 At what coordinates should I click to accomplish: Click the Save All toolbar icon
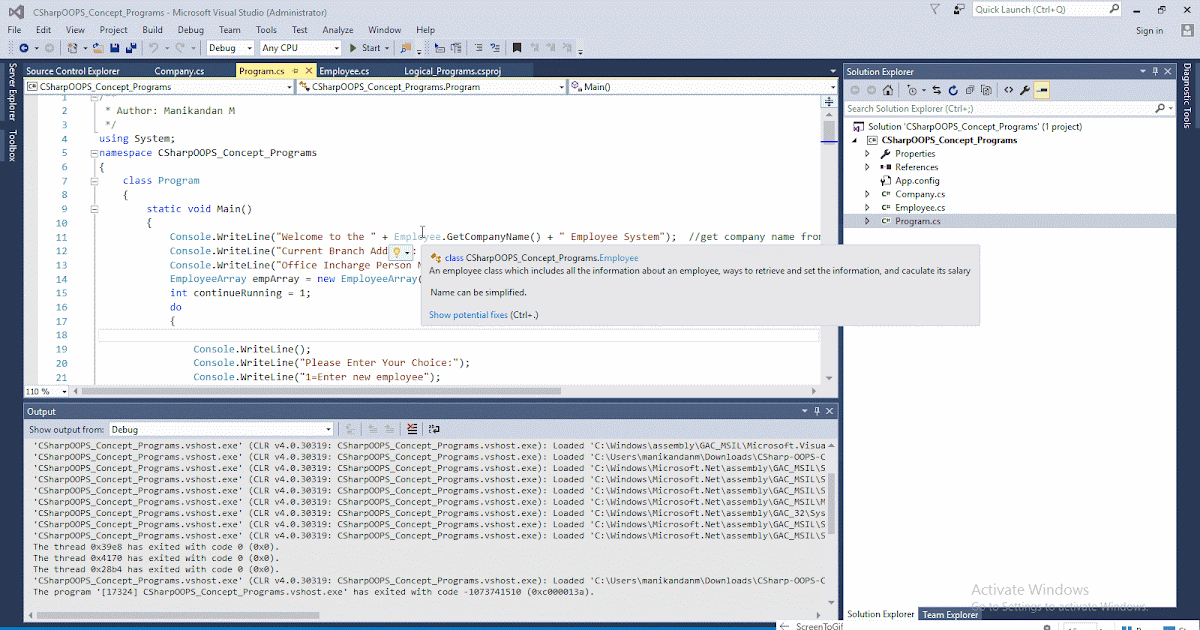click(132, 48)
